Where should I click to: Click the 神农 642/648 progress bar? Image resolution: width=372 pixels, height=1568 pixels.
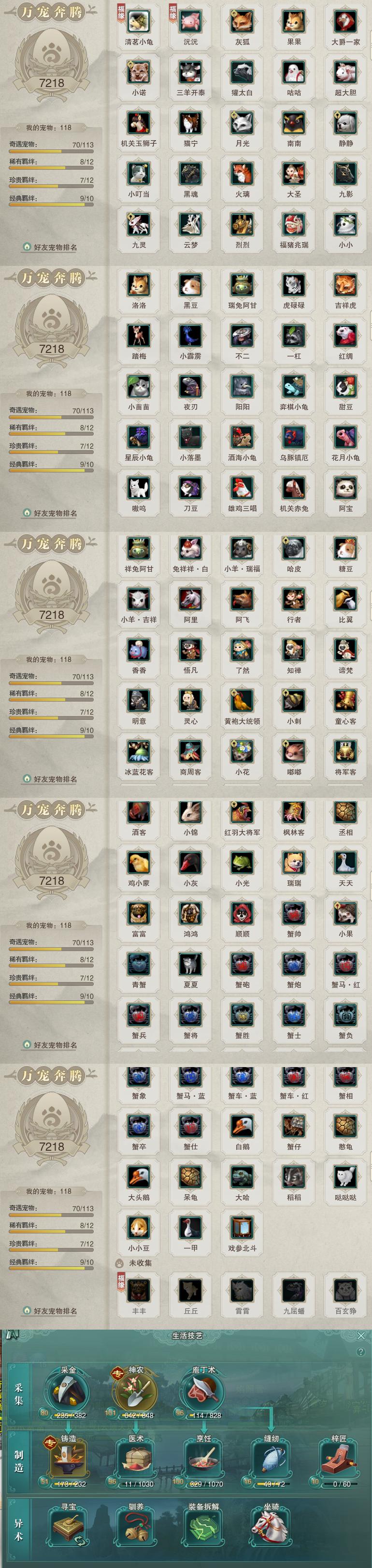(x=137, y=1415)
